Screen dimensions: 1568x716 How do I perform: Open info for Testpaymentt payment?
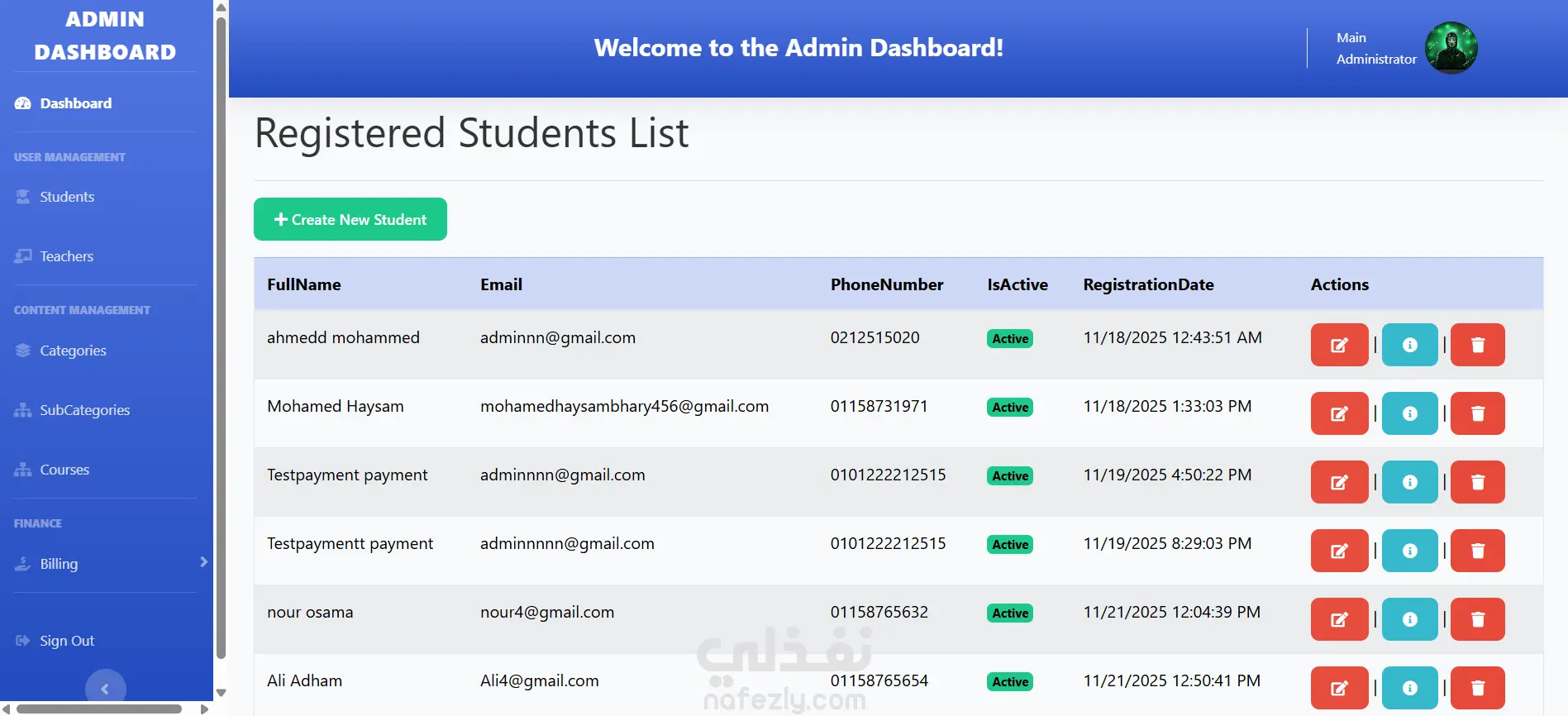1409,551
